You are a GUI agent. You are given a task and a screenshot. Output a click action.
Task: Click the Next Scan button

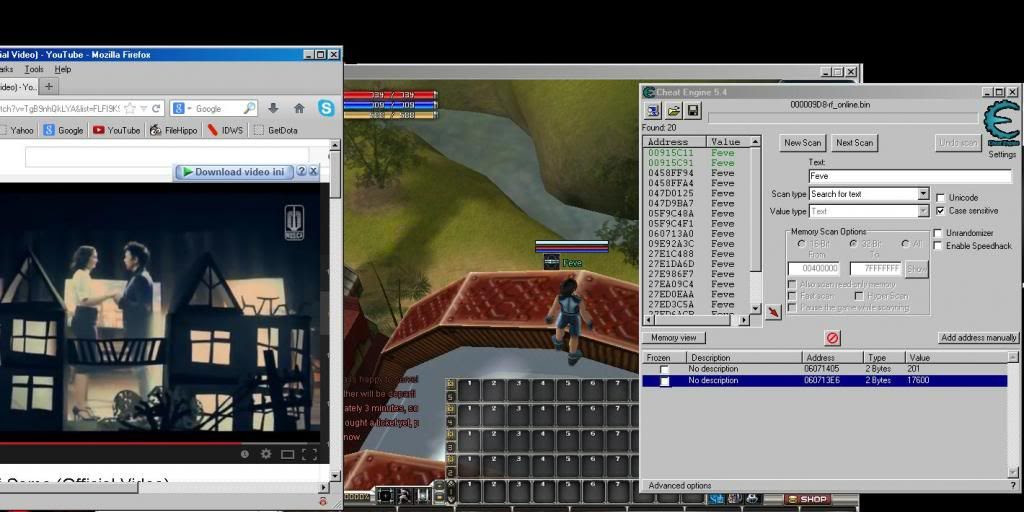[x=854, y=143]
